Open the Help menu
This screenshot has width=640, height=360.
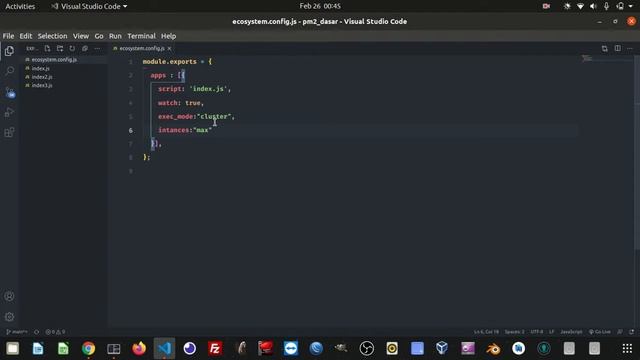[x=168, y=36]
